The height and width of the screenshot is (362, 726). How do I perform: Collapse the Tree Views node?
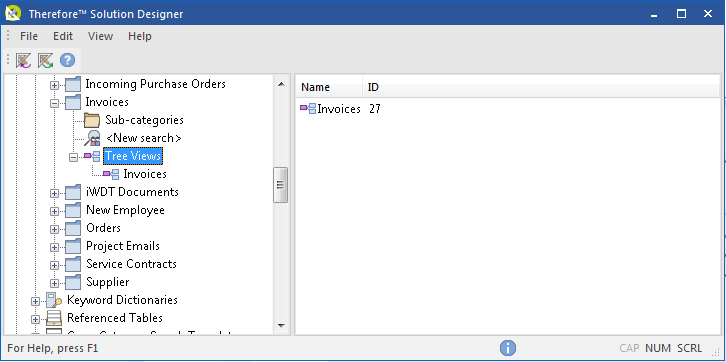coord(73,157)
